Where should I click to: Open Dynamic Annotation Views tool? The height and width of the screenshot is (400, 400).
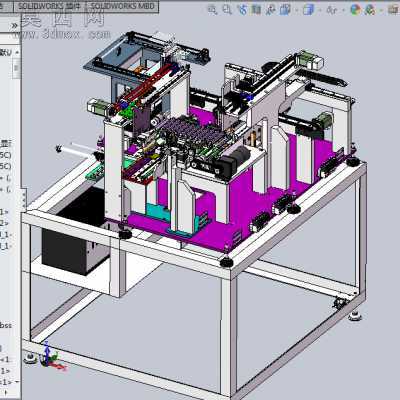click(271, 10)
